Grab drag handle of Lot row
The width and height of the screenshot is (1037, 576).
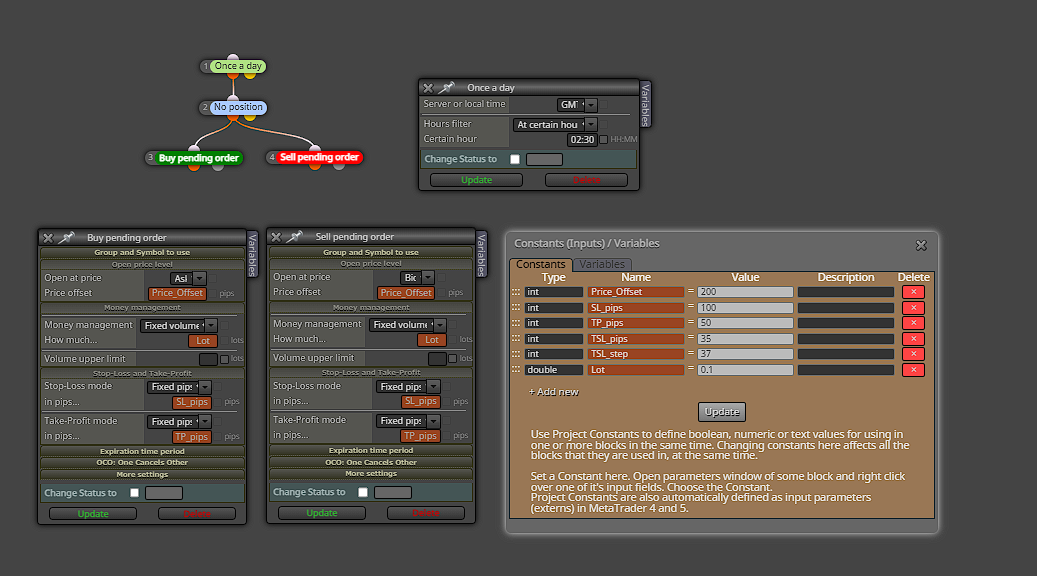(x=516, y=370)
